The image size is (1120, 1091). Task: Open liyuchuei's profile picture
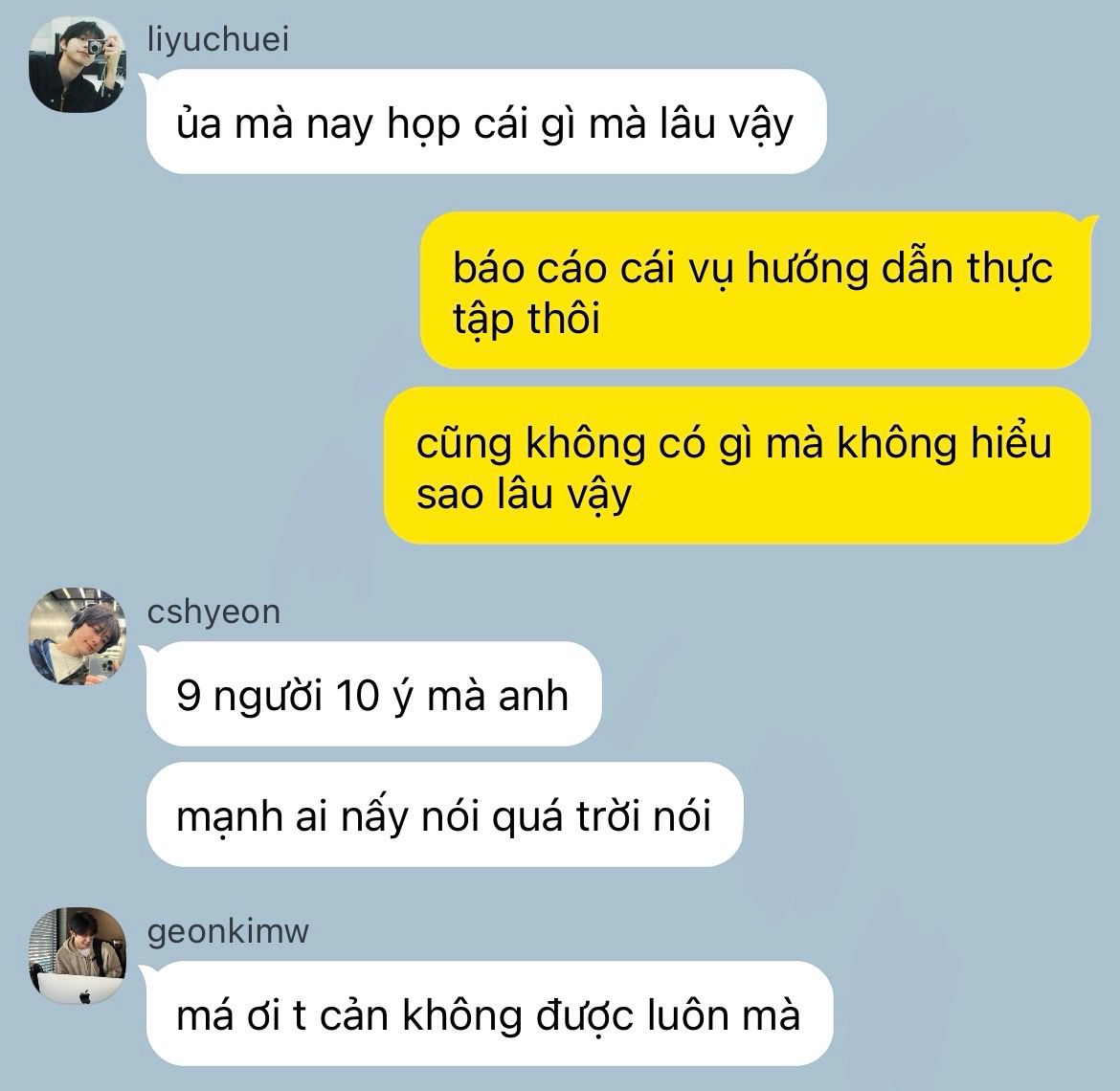78,64
